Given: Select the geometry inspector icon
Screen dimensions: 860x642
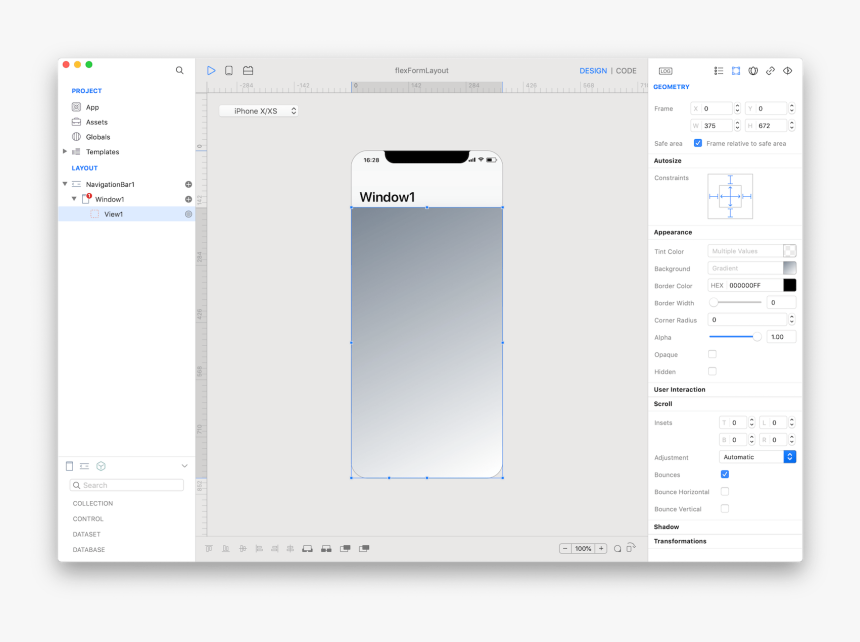Looking at the screenshot, I should [x=736, y=71].
